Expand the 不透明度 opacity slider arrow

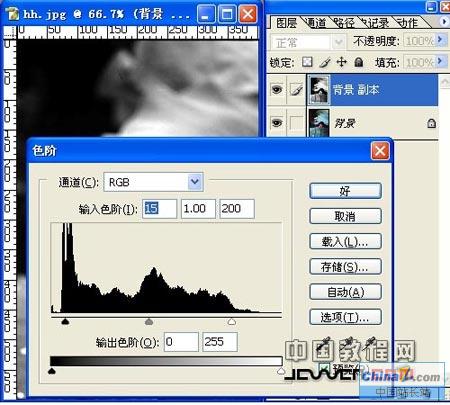(x=441, y=40)
